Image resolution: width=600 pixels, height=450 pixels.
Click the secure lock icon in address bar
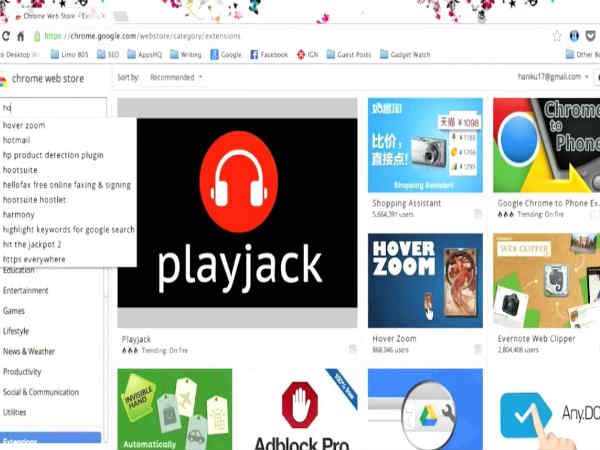[37, 36]
